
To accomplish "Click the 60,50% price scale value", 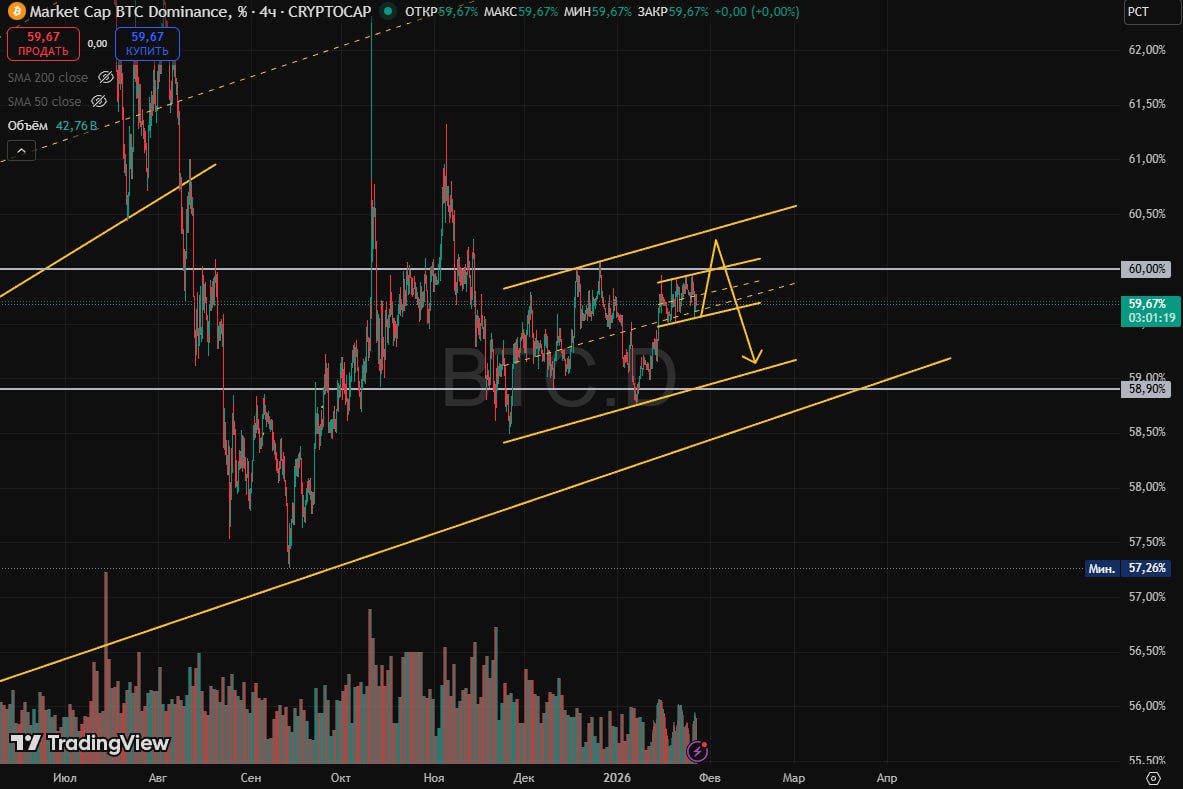I will (x=1147, y=214).
